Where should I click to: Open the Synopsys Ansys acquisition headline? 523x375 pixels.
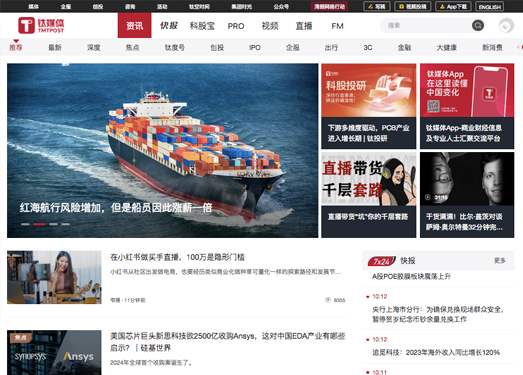point(227,342)
